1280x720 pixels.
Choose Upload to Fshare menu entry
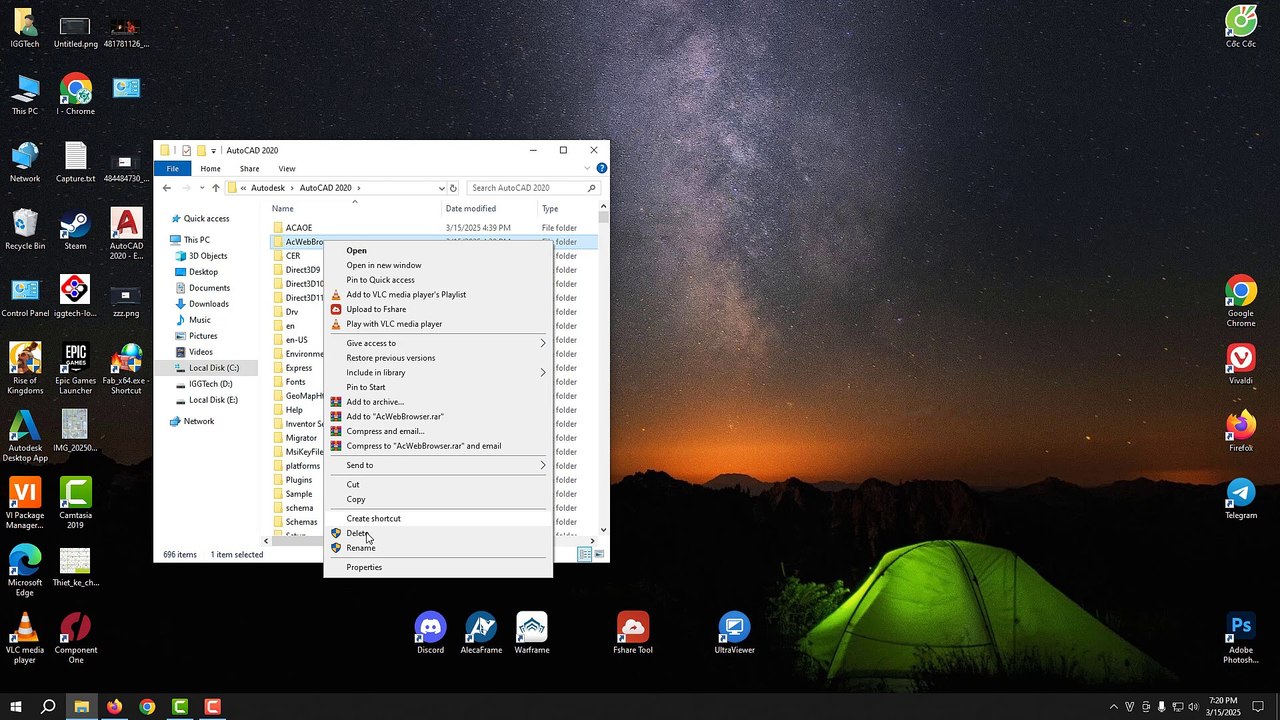point(438,309)
